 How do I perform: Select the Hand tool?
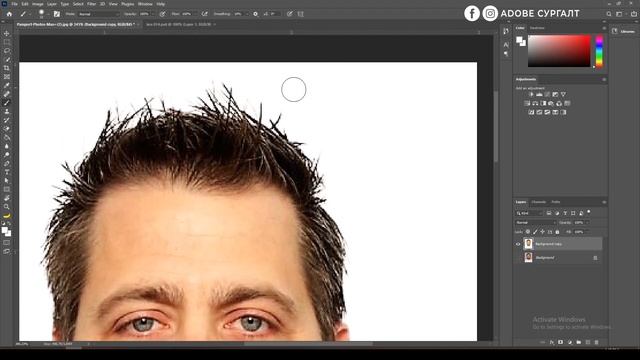(7, 198)
